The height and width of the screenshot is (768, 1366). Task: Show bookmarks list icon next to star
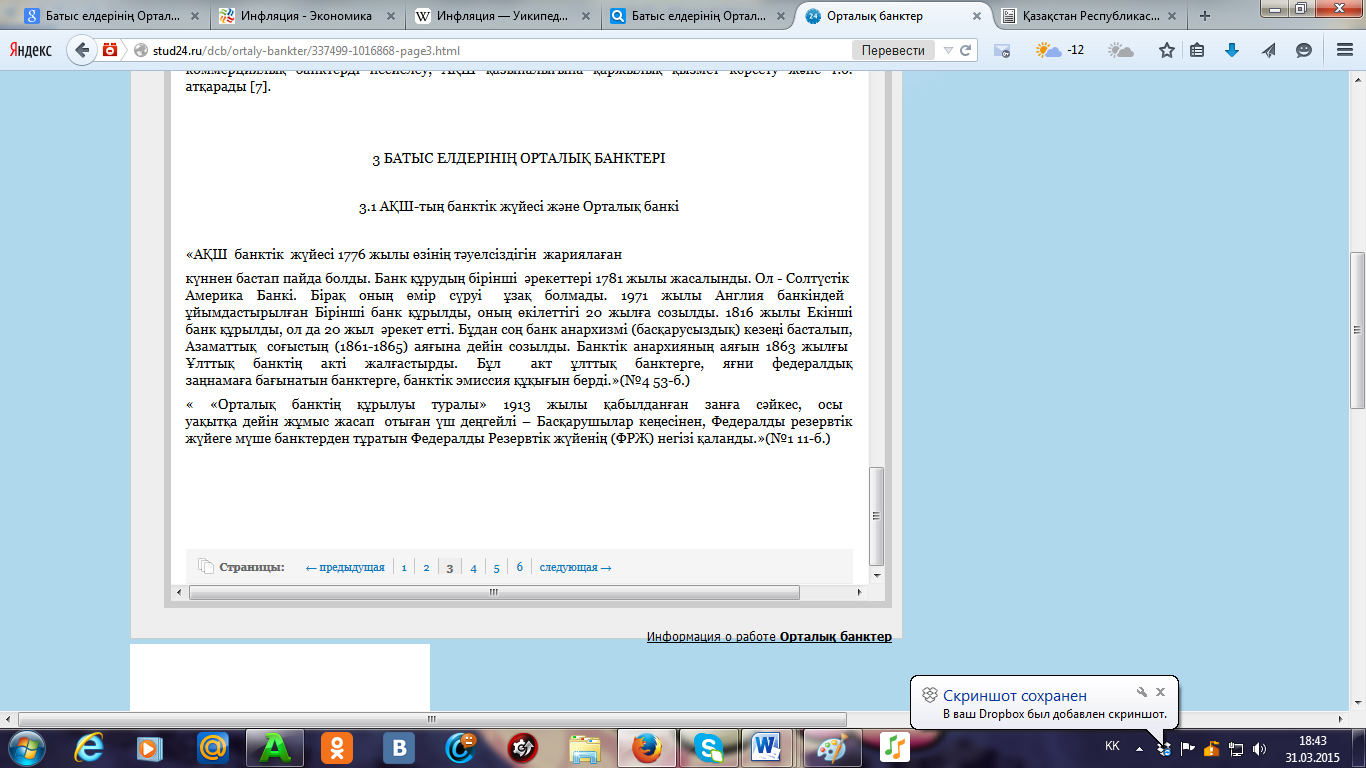pos(1198,50)
